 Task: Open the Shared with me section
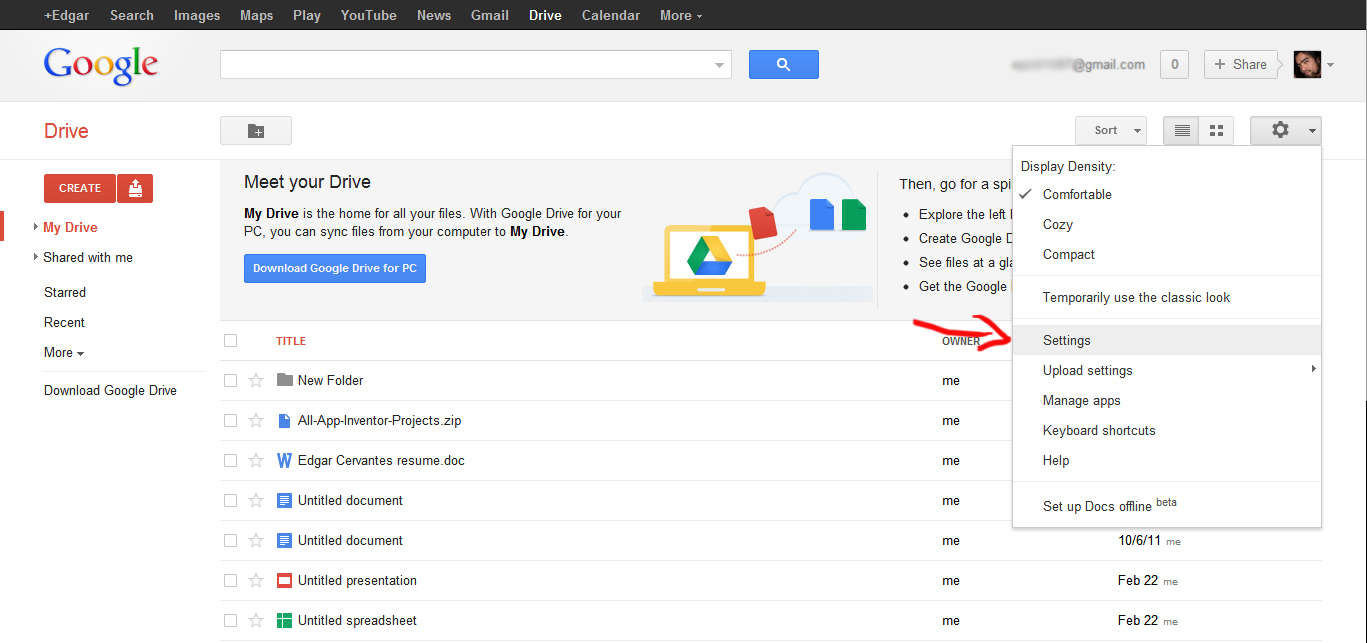[88, 257]
